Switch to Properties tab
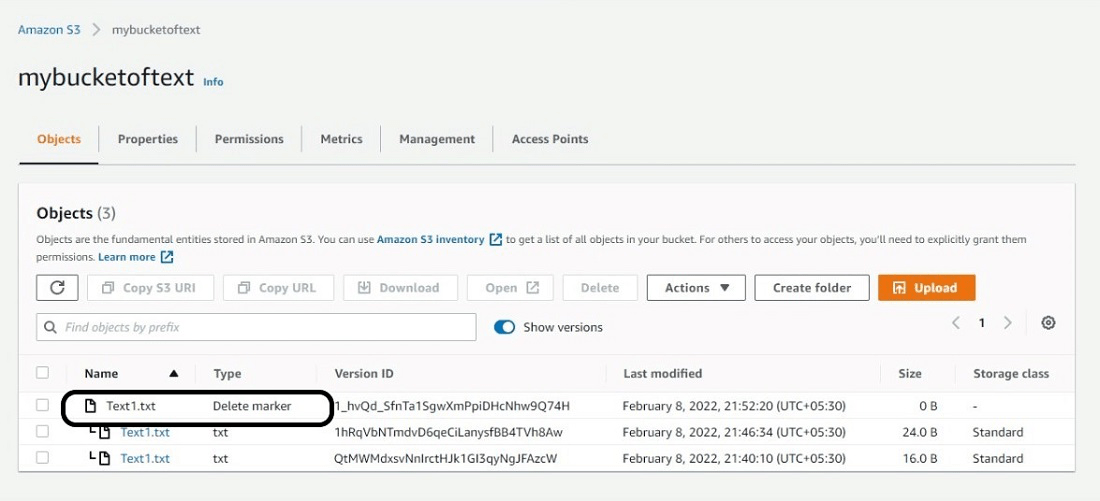The height and width of the screenshot is (501, 1100). pyautogui.click(x=148, y=139)
